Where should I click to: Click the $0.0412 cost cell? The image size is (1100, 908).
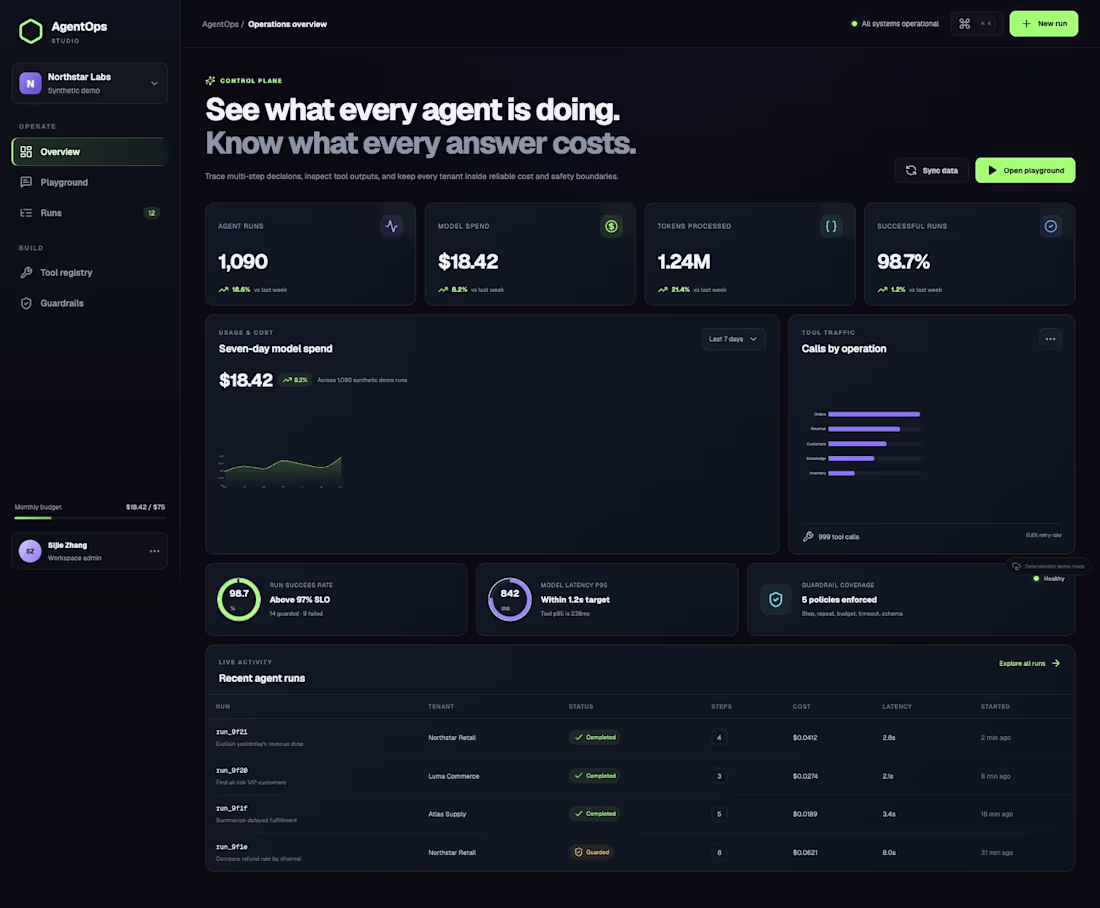pyautogui.click(x=805, y=737)
